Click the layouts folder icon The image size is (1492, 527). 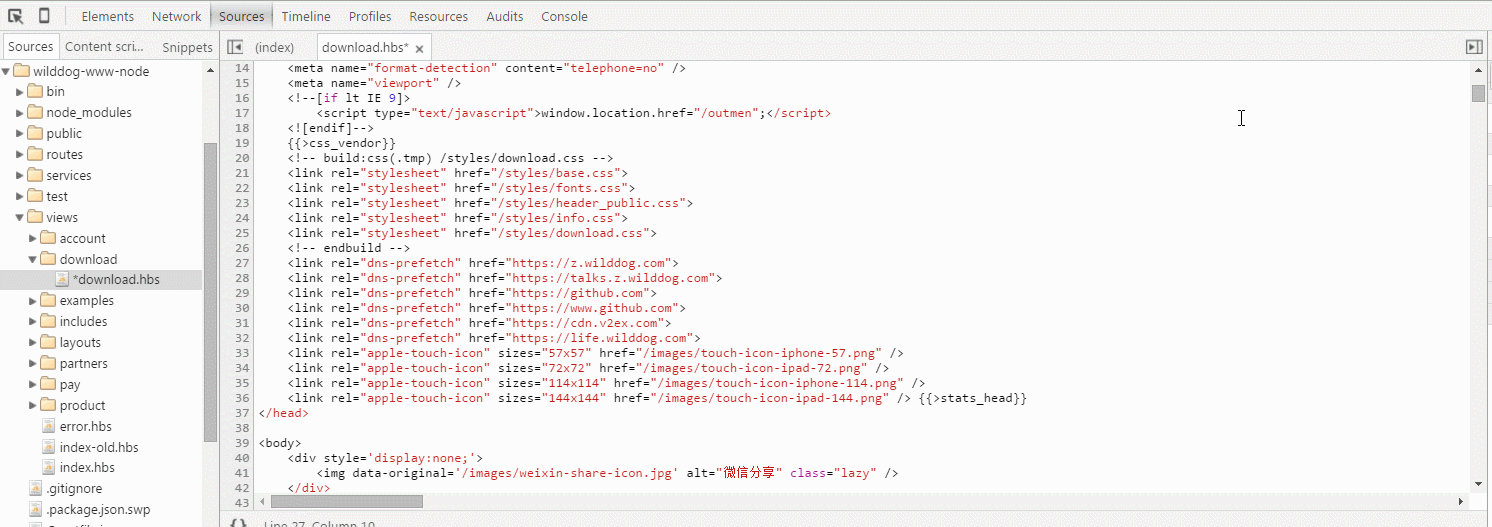click(x=48, y=342)
